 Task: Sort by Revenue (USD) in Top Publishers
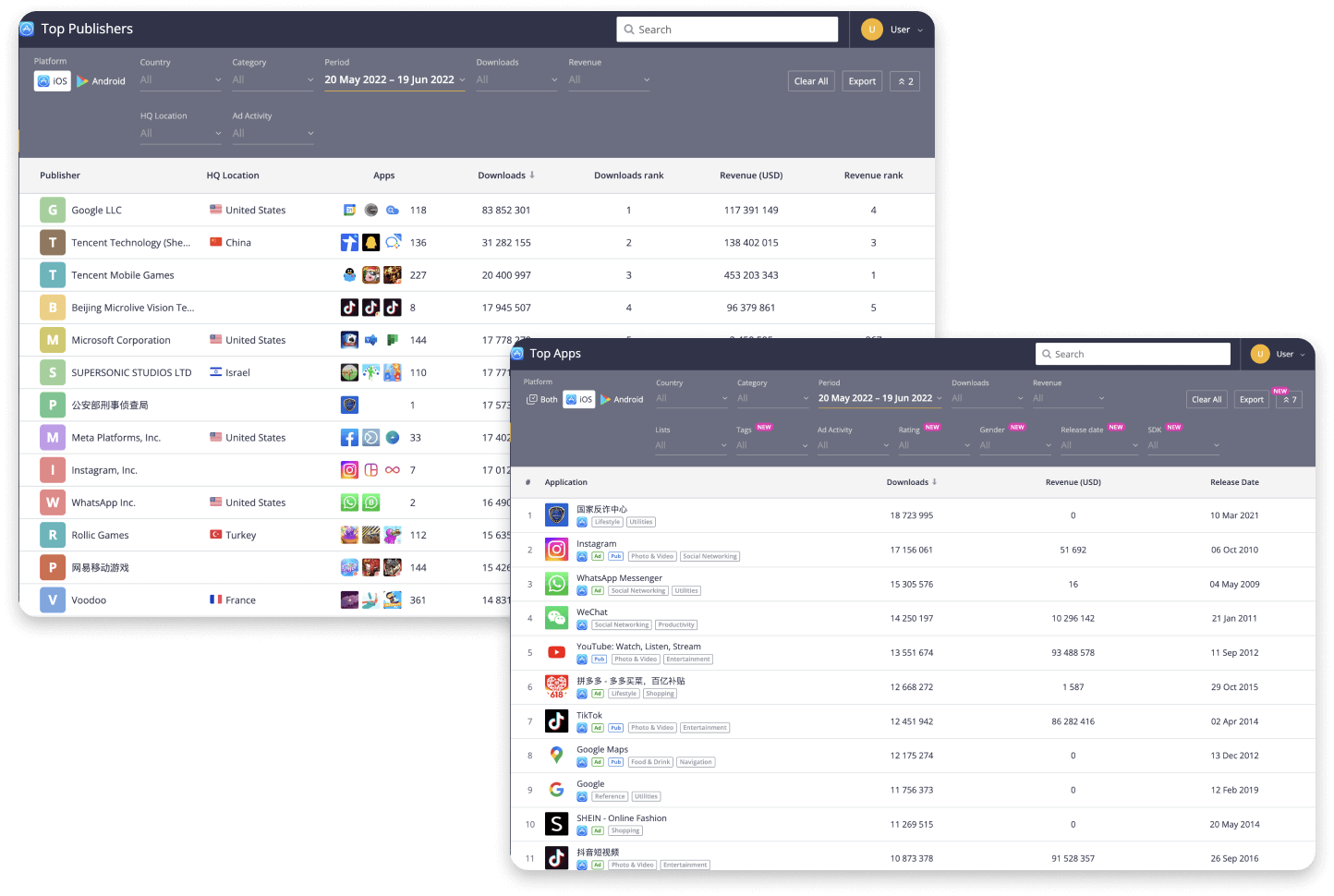pyautogui.click(x=751, y=176)
